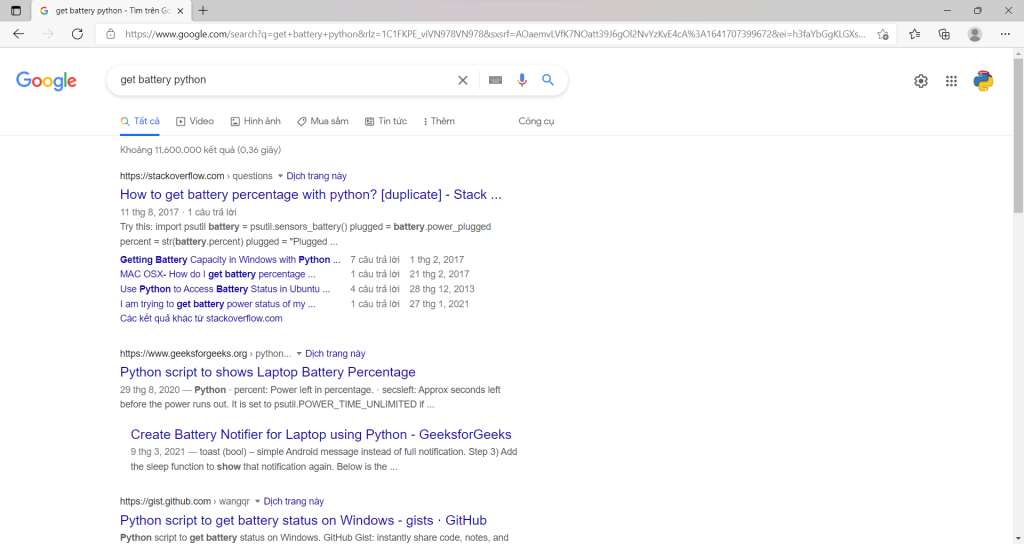Open the Google apps grid
1024x544 pixels.
(x=951, y=81)
